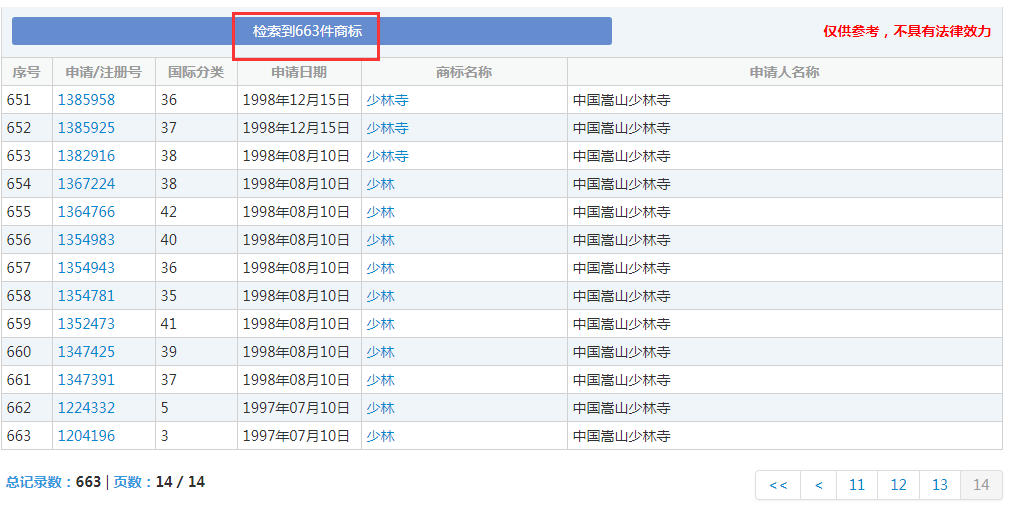This screenshot has height=512, width=1015.
Task: Open 少林 trademark in row 657
Action: pos(380,267)
